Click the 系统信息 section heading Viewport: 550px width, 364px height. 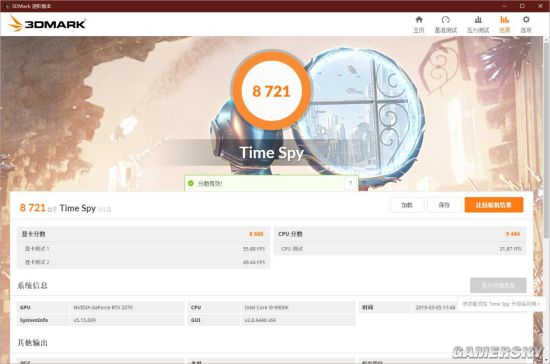tap(32, 285)
